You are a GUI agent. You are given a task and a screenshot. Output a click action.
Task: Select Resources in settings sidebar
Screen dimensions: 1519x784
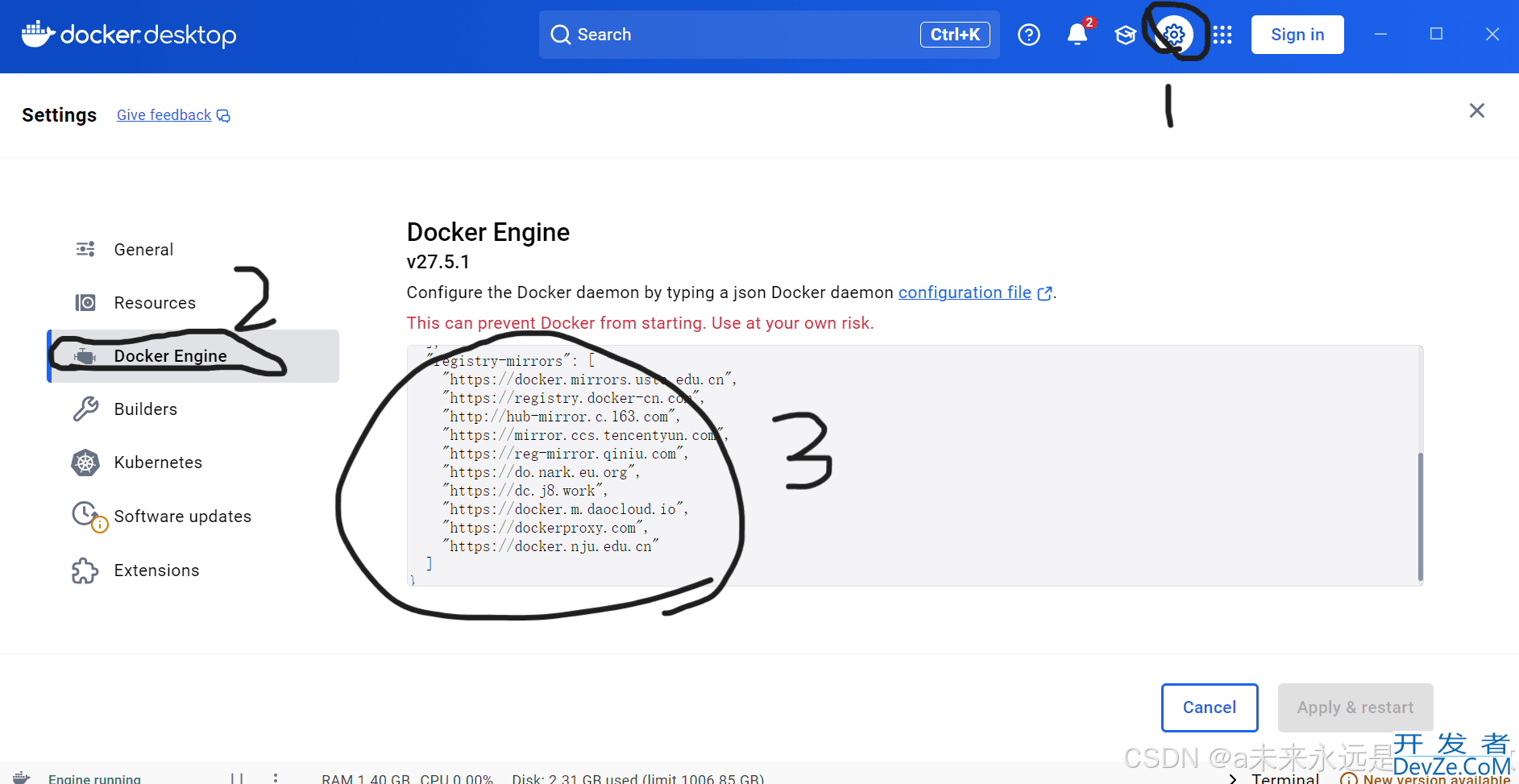(x=193, y=303)
